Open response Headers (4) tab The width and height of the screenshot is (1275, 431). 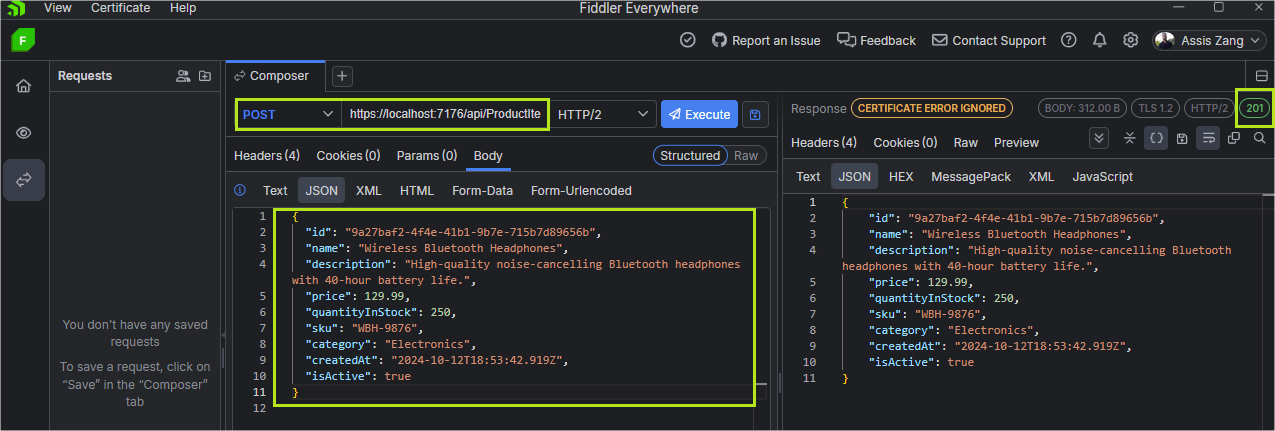click(824, 143)
